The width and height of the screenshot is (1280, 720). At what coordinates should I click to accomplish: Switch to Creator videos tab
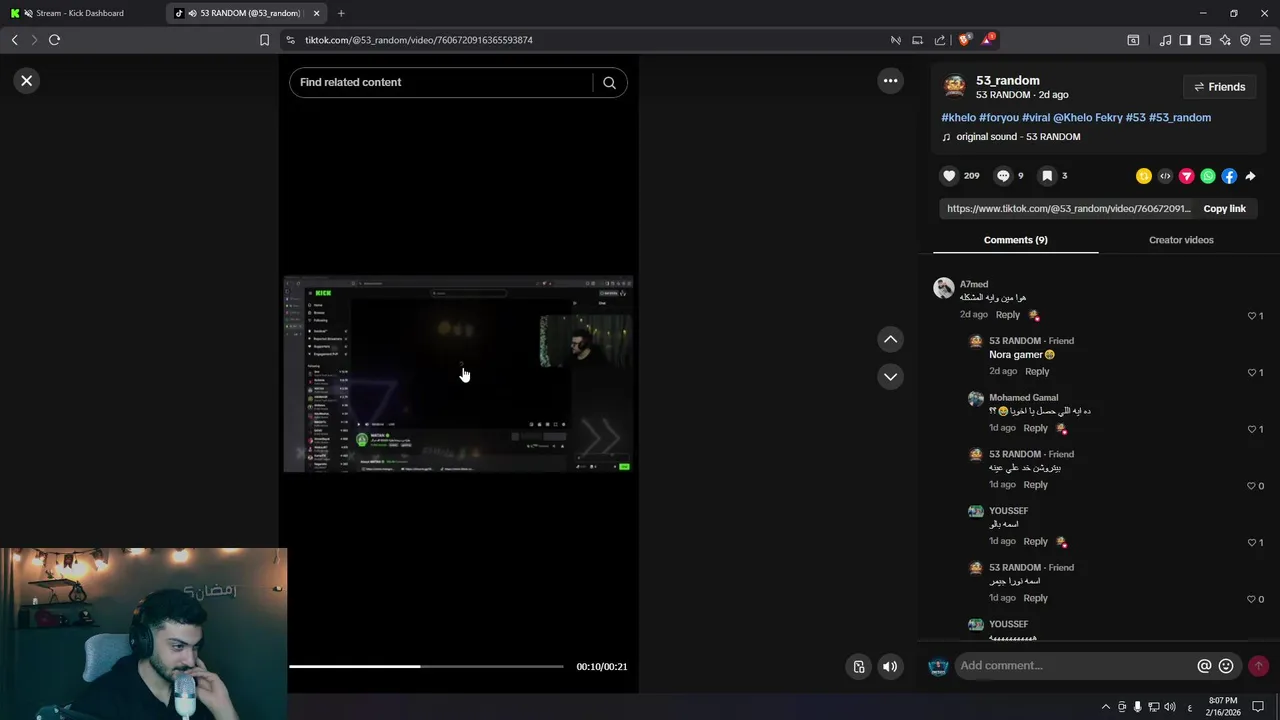point(1181,240)
